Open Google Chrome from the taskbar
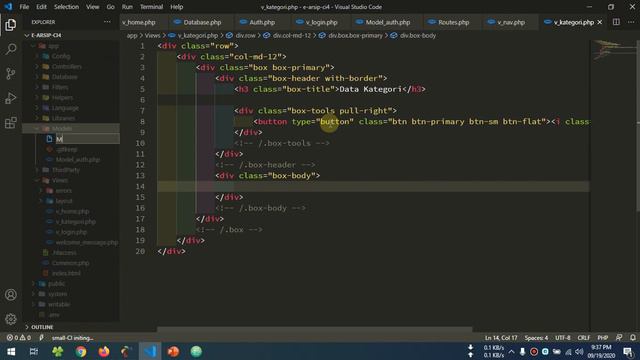Image resolution: width=640 pixels, height=360 pixels. click(81, 351)
